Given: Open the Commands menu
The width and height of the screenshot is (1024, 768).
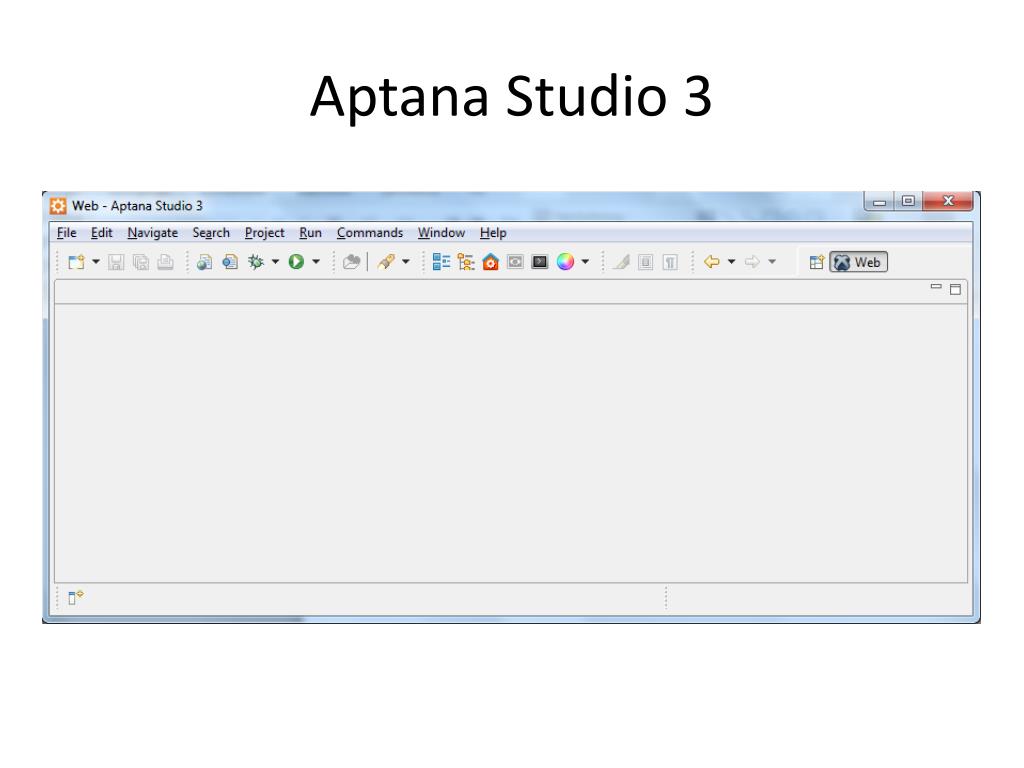Looking at the screenshot, I should tap(370, 232).
